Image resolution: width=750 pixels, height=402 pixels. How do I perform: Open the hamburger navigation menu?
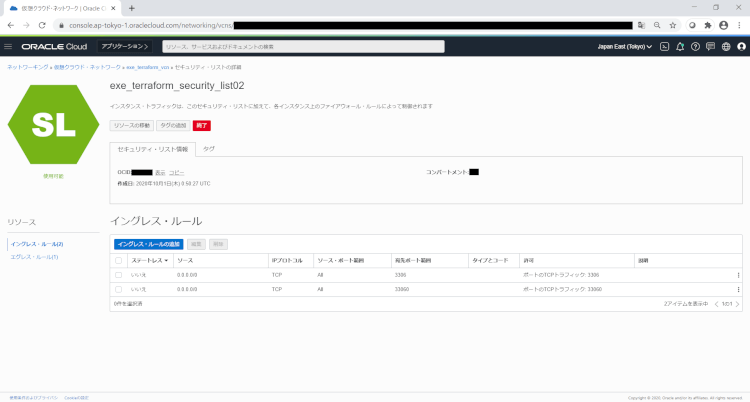coord(8,46)
